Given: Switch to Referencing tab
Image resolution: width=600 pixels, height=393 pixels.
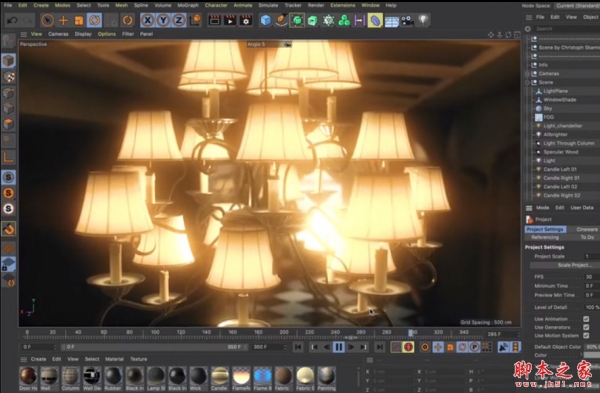Looking at the screenshot, I should click(x=545, y=237).
